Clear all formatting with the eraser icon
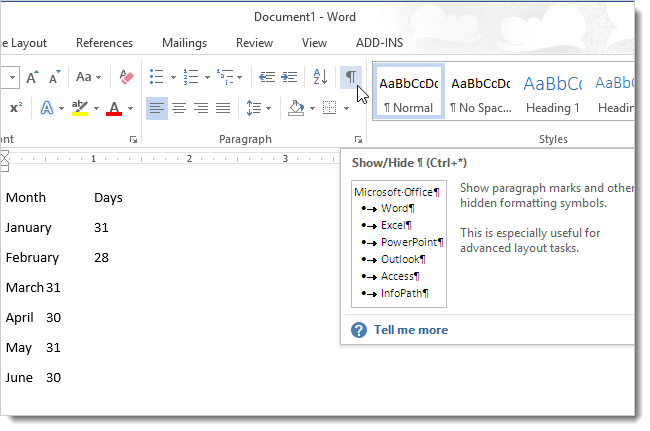 126,77
